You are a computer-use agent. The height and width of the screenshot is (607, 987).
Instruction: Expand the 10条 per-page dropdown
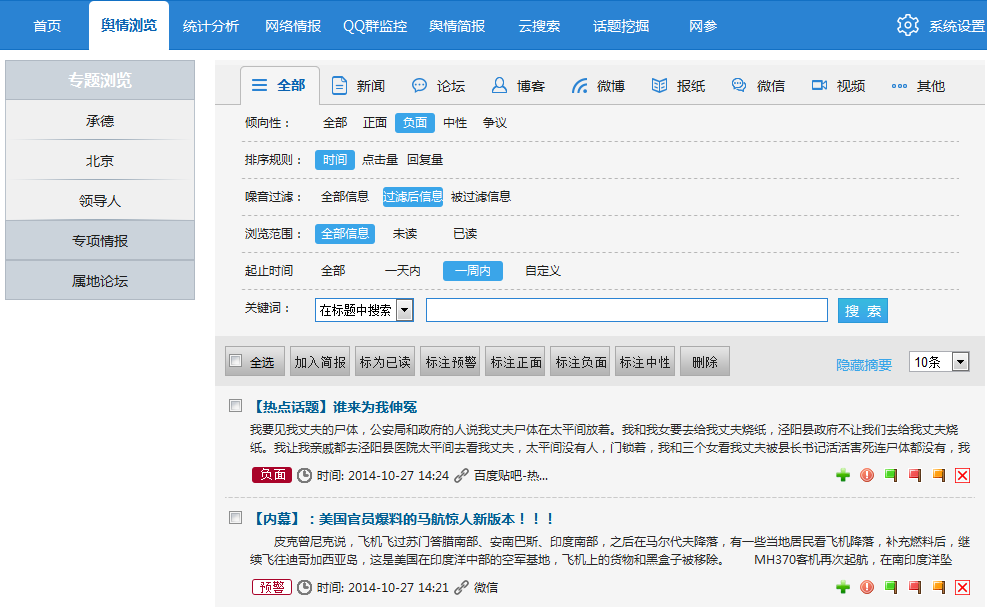click(x=960, y=362)
